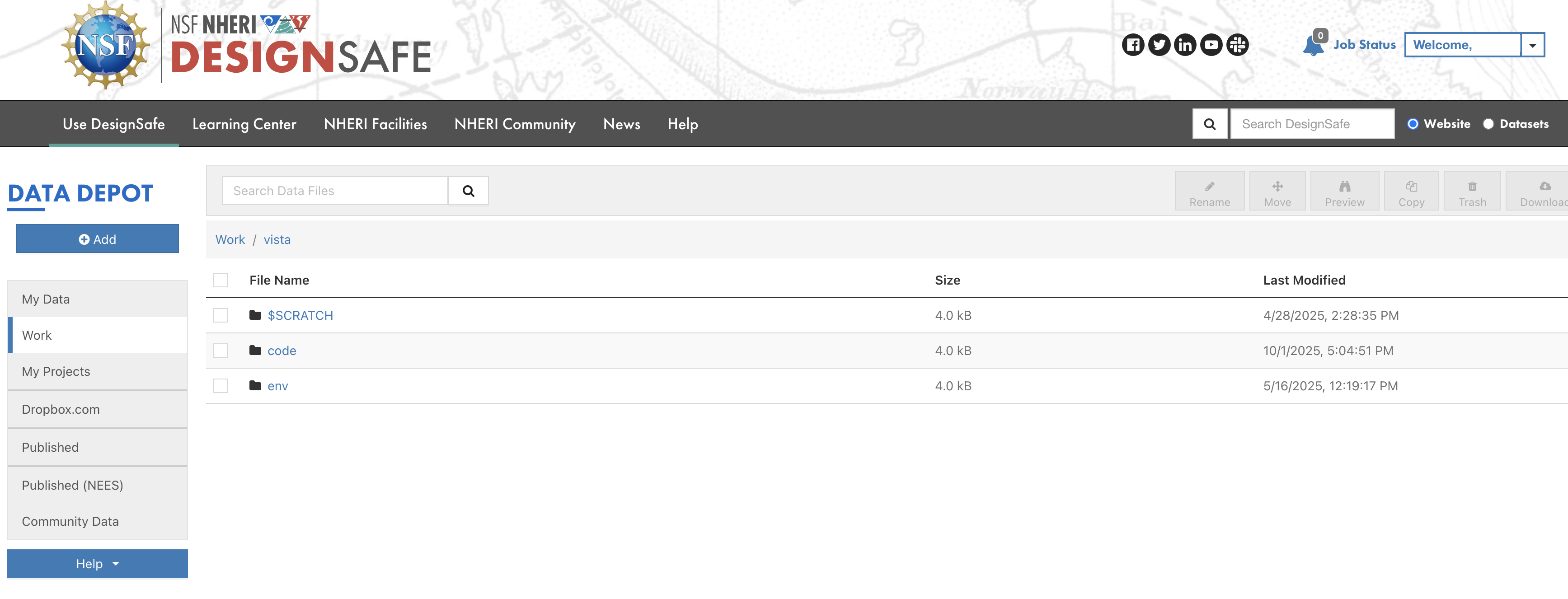The width and height of the screenshot is (1568, 599).
Task: Tick the select-all checkbox beside File Name
Action: [x=221, y=280]
